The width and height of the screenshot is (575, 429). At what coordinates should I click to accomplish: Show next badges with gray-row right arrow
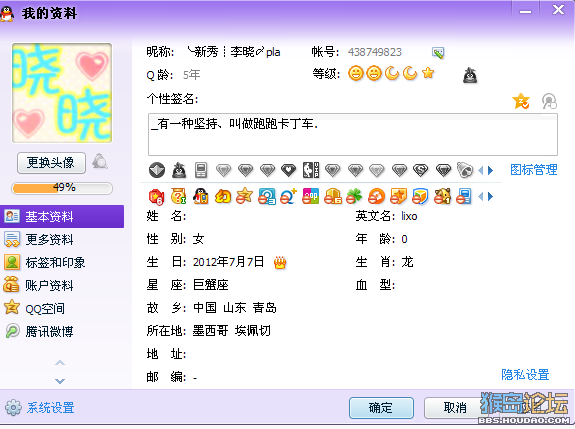click(x=491, y=170)
